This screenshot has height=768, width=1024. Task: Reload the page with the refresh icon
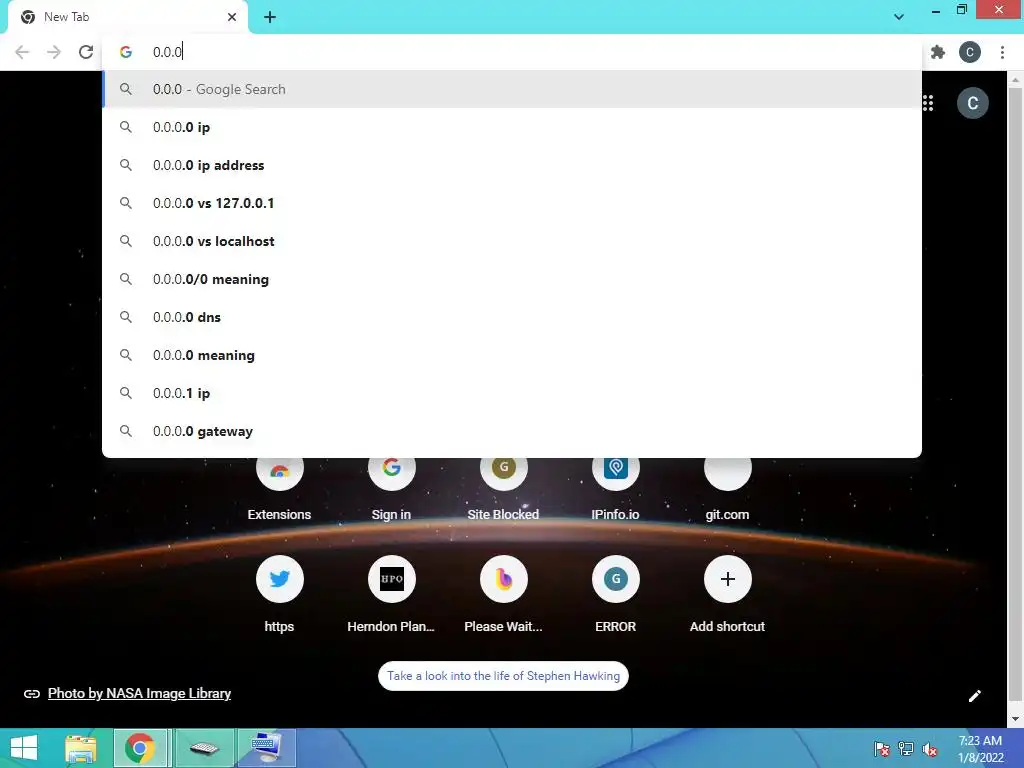86,52
